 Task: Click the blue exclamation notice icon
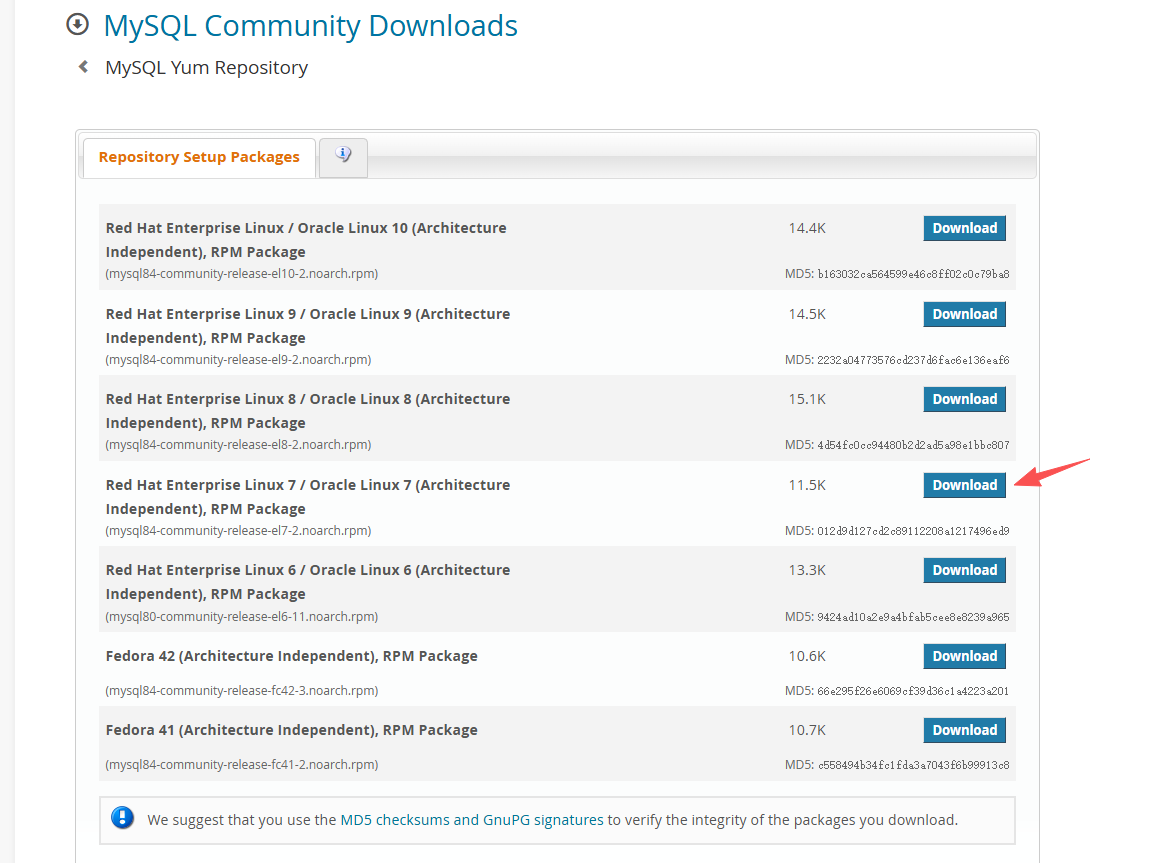[123, 817]
